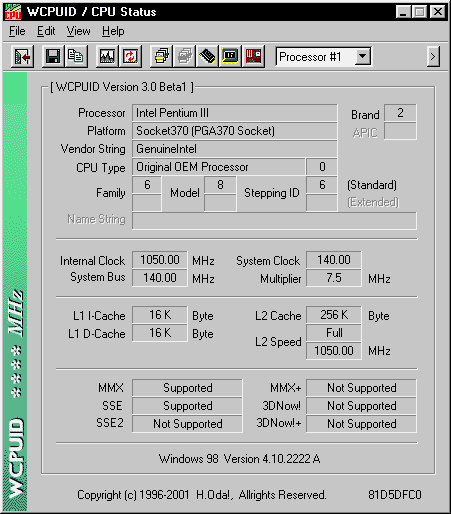Click the WCPUID title bar app icon
This screenshot has width=451, height=514.
click(x=13, y=12)
